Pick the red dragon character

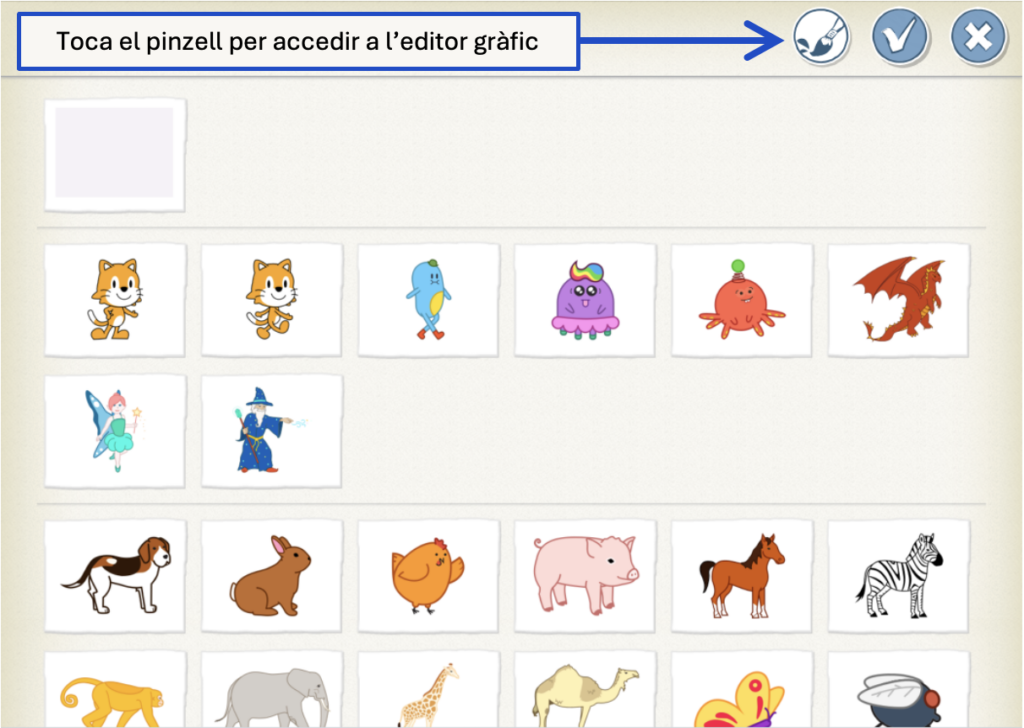point(898,299)
